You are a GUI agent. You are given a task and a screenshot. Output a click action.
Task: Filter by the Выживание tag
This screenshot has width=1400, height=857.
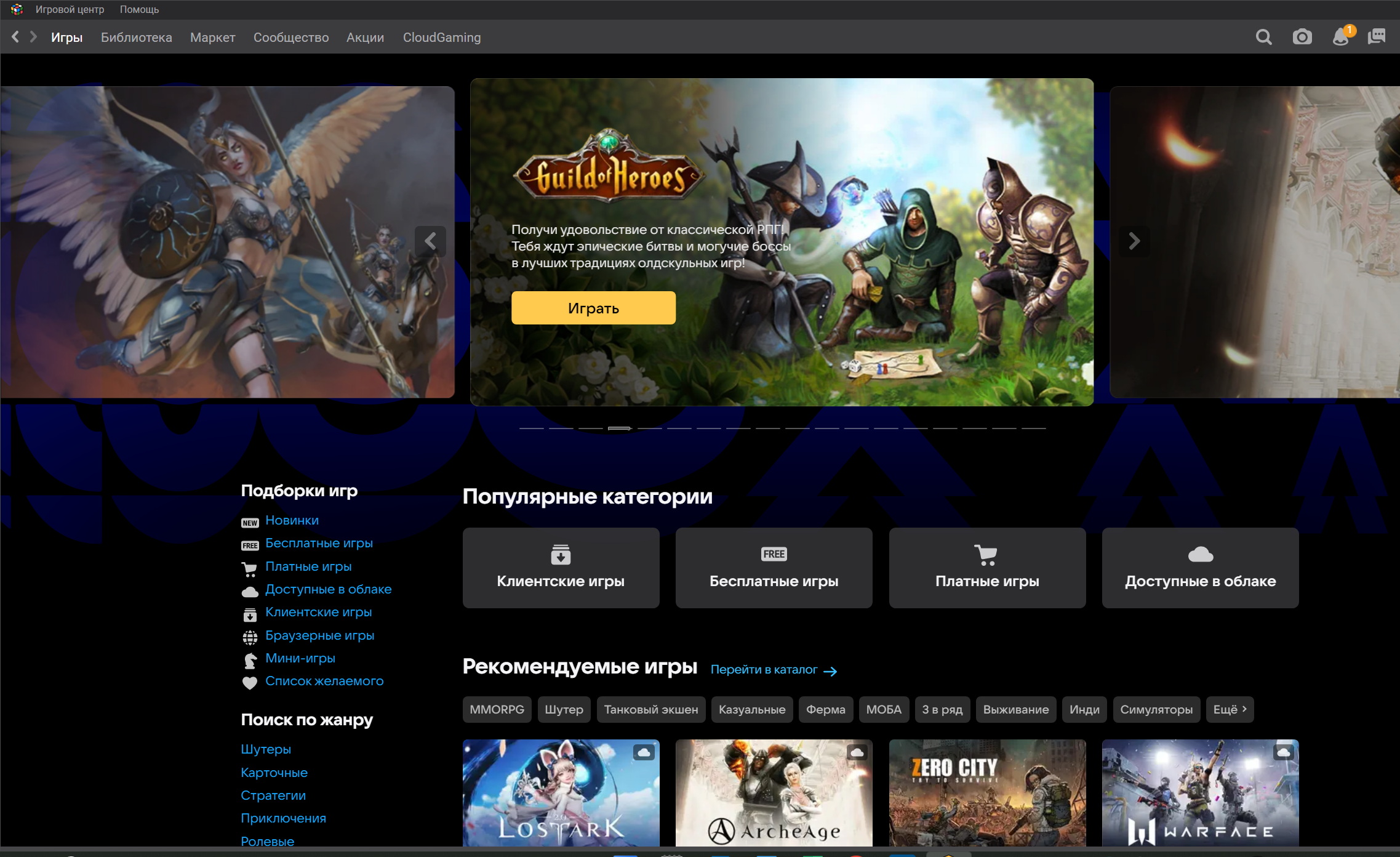1016,709
